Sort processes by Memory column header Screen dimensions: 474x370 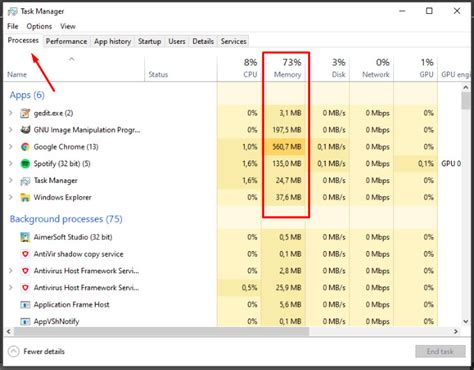point(287,68)
